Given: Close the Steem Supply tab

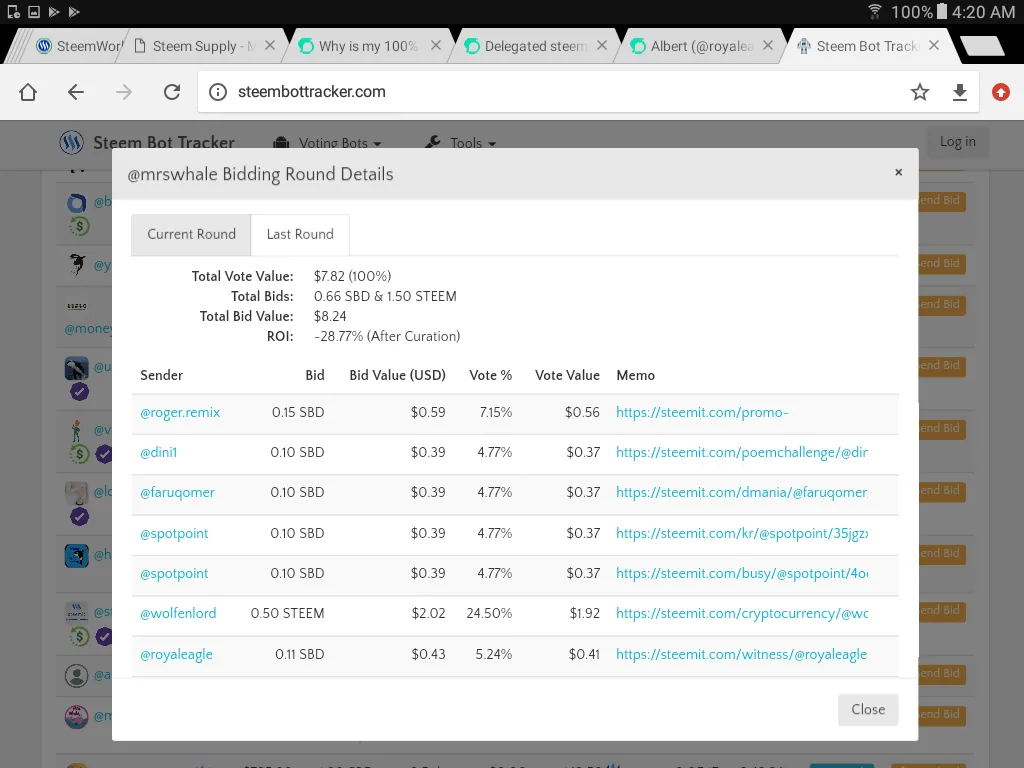Looking at the screenshot, I should [x=270, y=46].
